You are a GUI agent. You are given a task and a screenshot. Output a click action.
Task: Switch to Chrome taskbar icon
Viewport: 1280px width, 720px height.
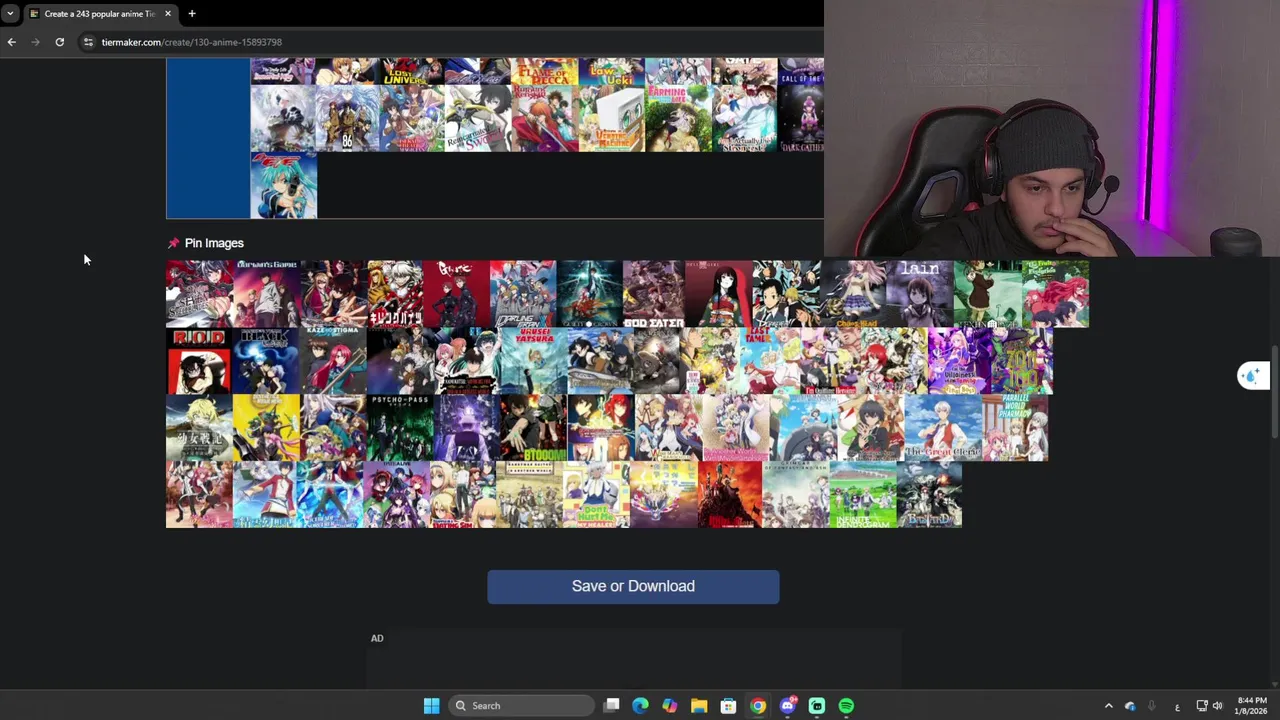click(758, 706)
